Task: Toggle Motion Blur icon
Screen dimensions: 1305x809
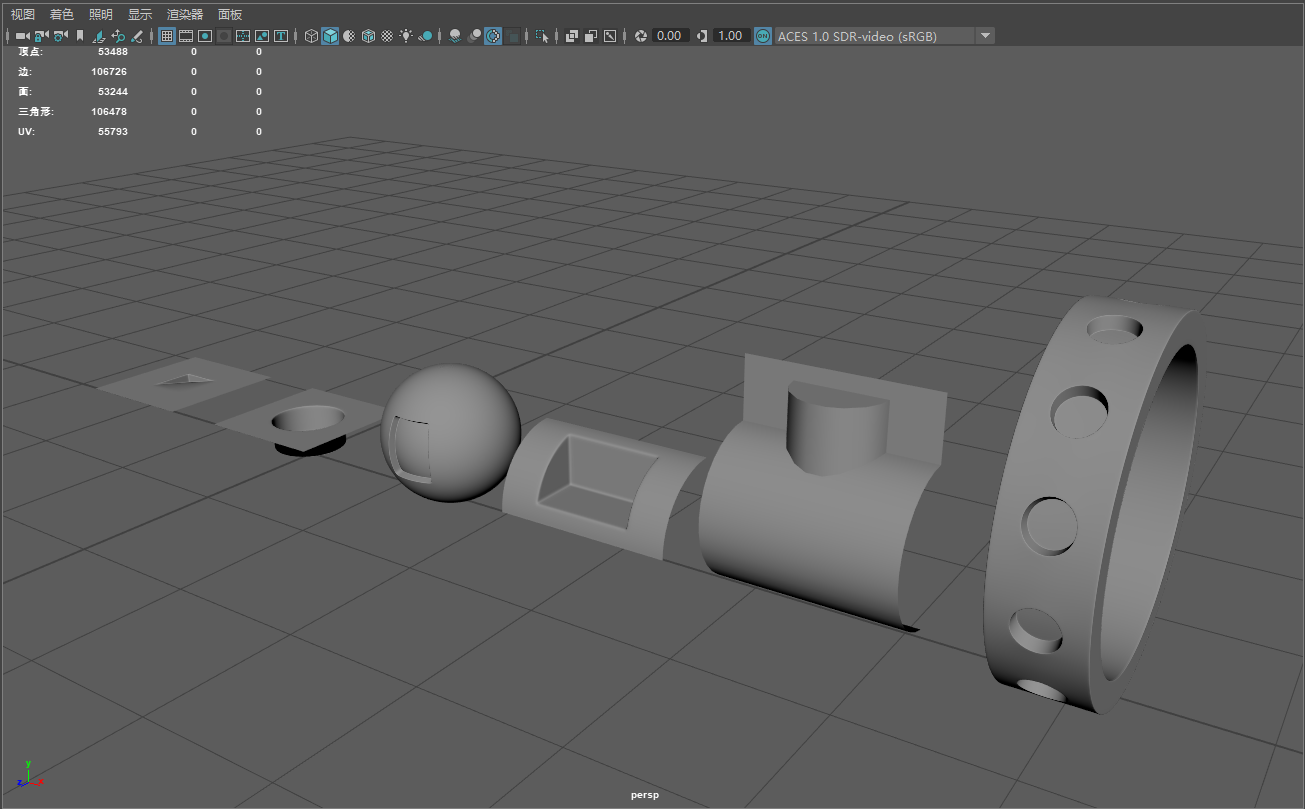Action: point(476,36)
